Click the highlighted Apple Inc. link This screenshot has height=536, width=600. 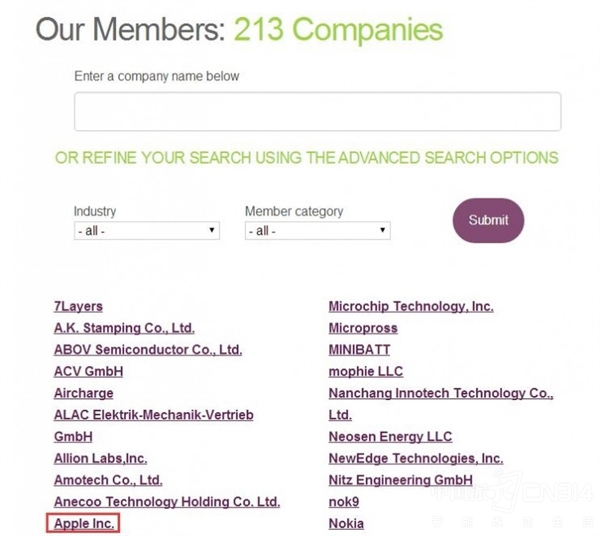85,523
